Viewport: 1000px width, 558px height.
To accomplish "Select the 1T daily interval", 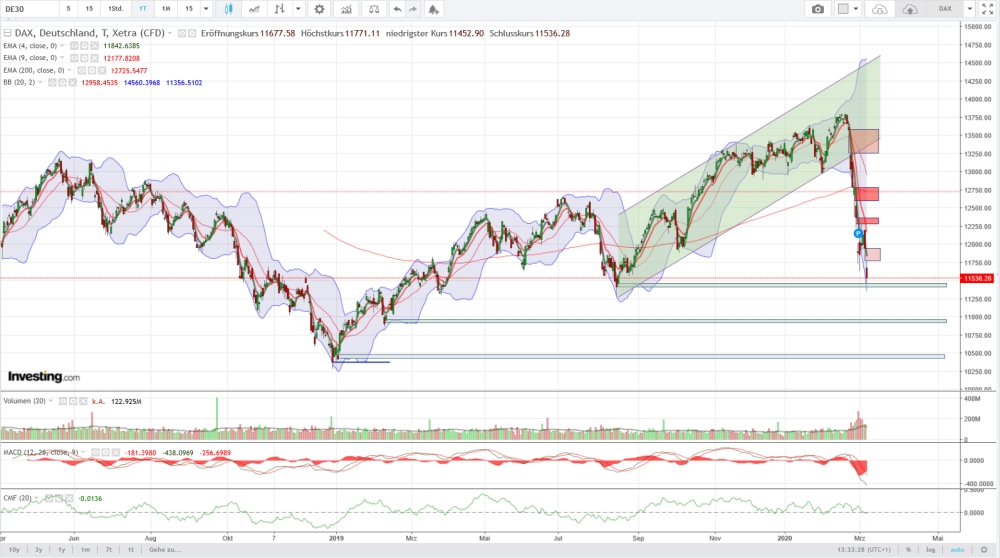I will tap(143, 9).
